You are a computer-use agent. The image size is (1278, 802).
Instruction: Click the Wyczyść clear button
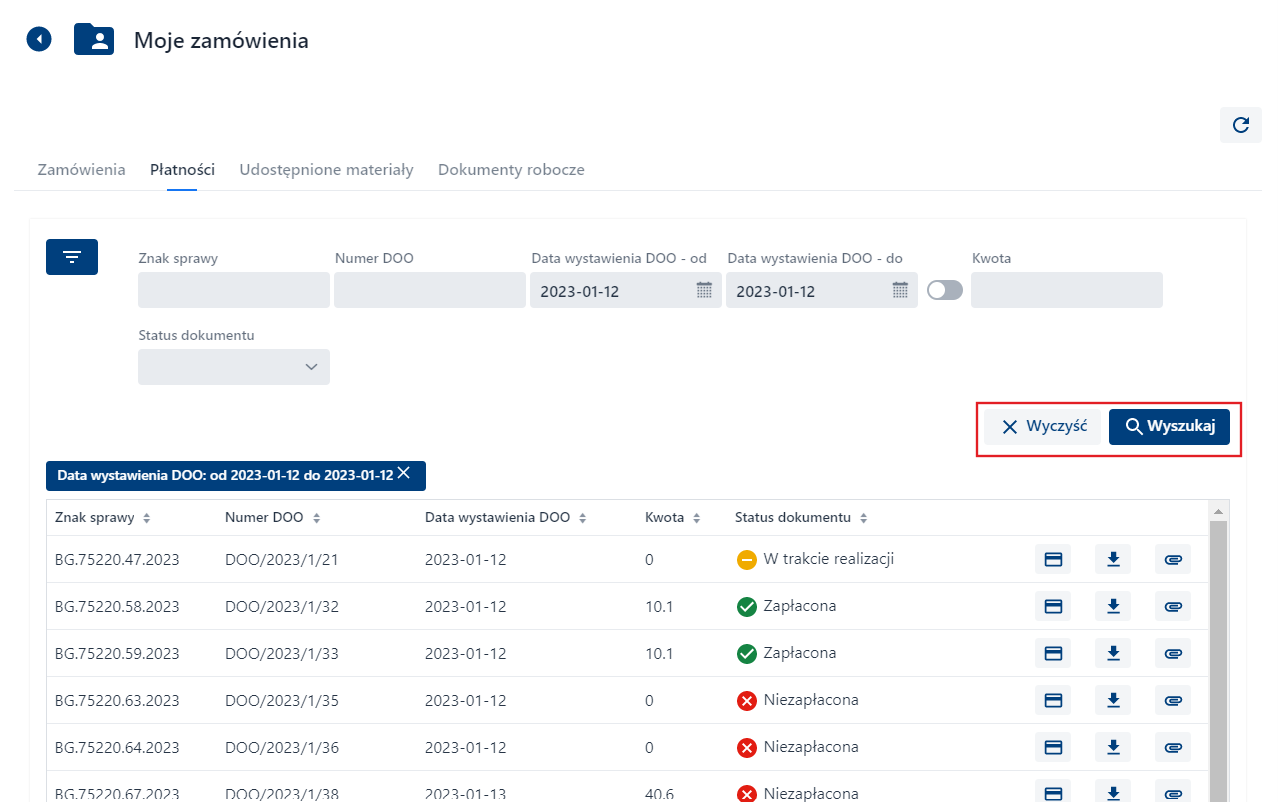tap(1043, 427)
